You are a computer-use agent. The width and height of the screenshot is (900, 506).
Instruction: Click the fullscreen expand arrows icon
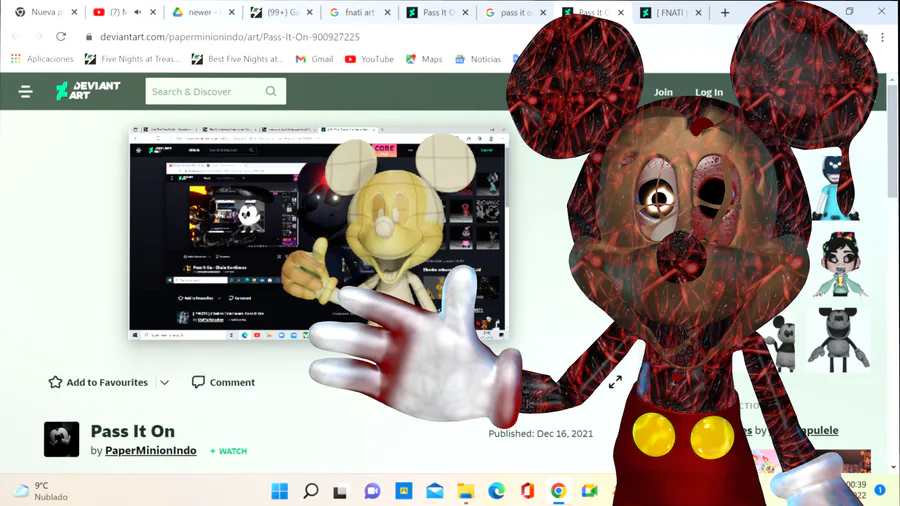(x=615, y=382)
